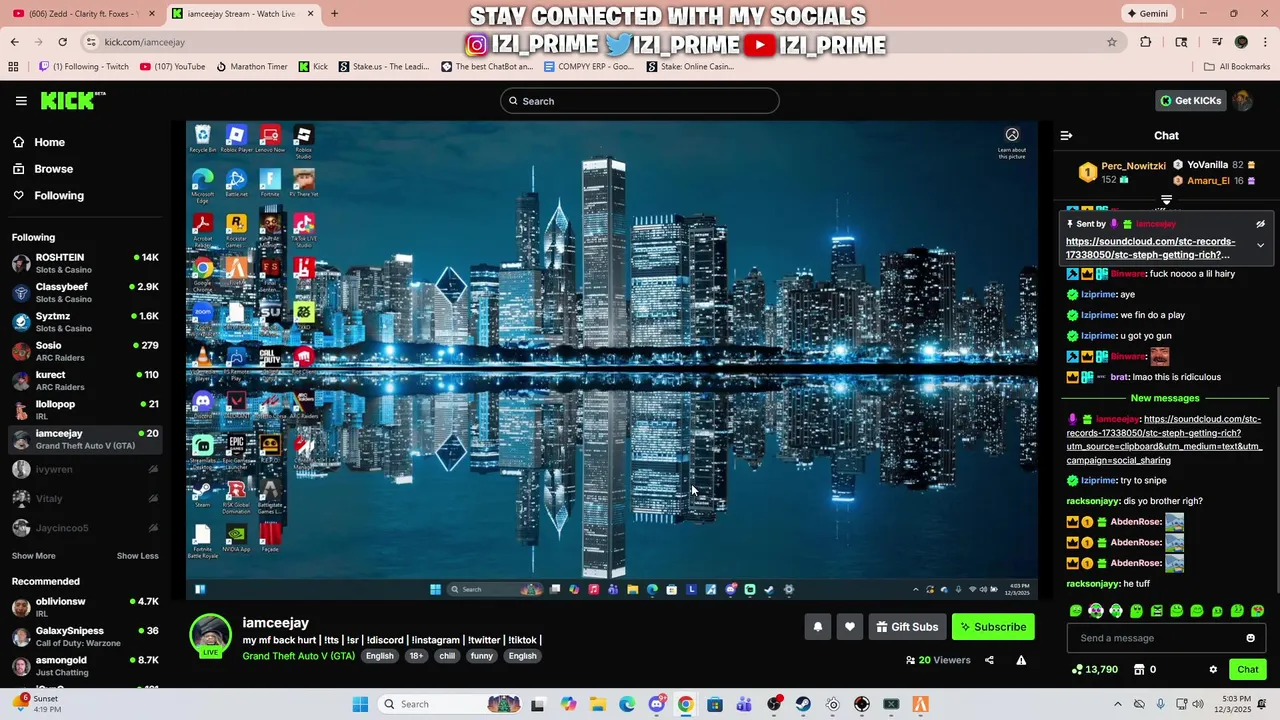The height and width of the screenshot is (720, 1280).
Task: Click the Gift Subs button
Action: click(x=907, y=627)
